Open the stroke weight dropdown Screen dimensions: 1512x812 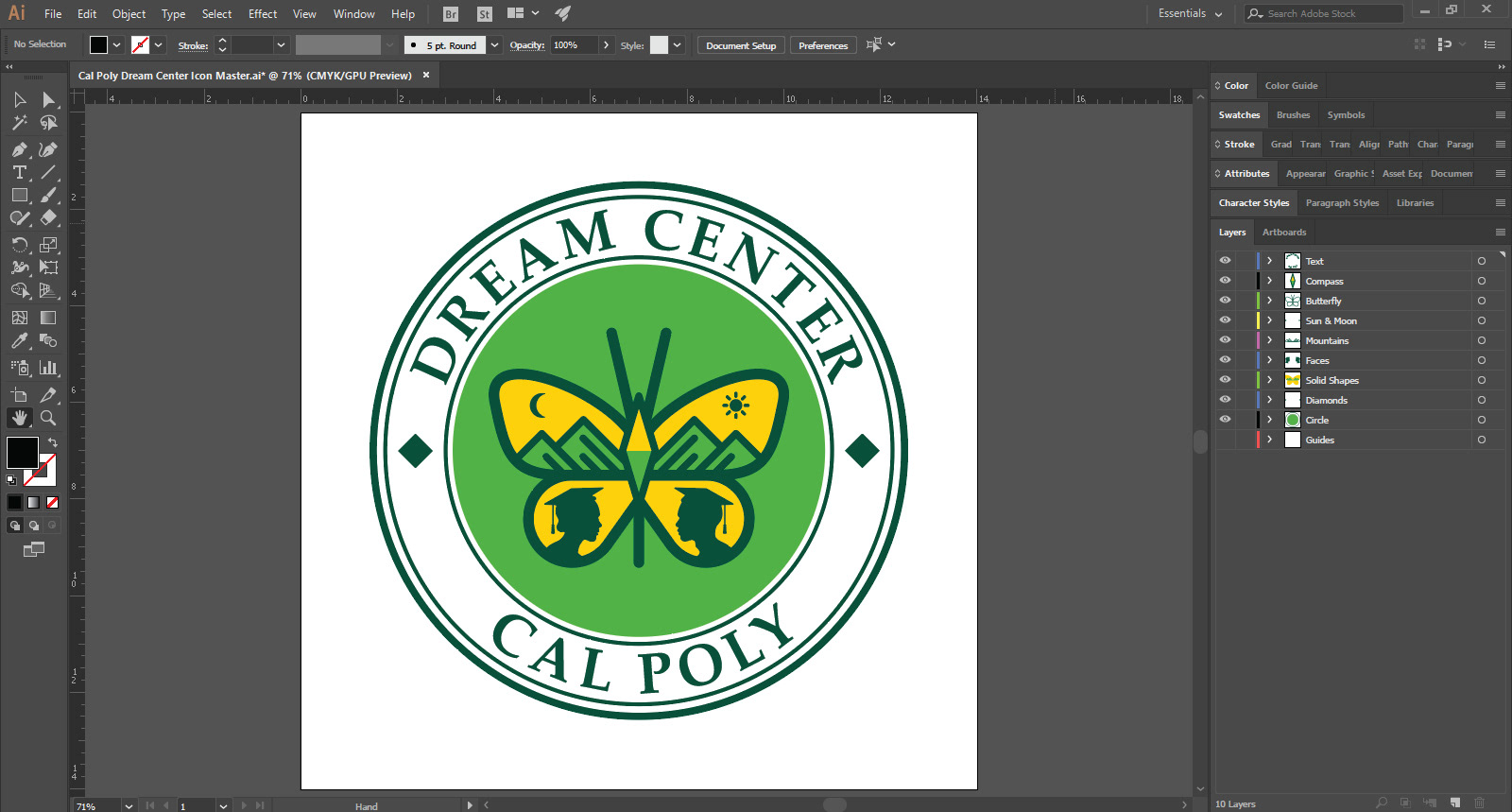click(x=281, y=44)
